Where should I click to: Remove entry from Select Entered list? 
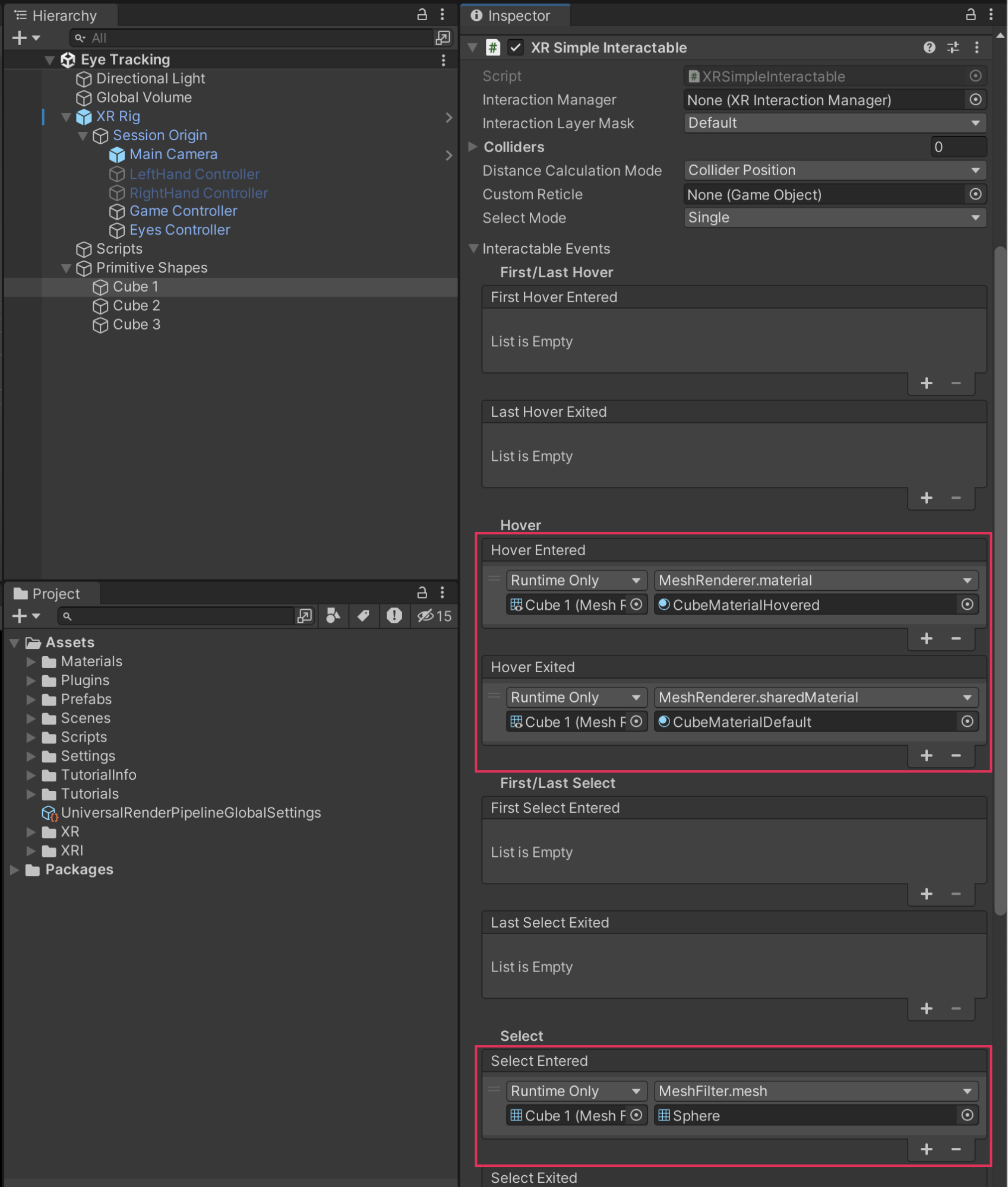956,1149
